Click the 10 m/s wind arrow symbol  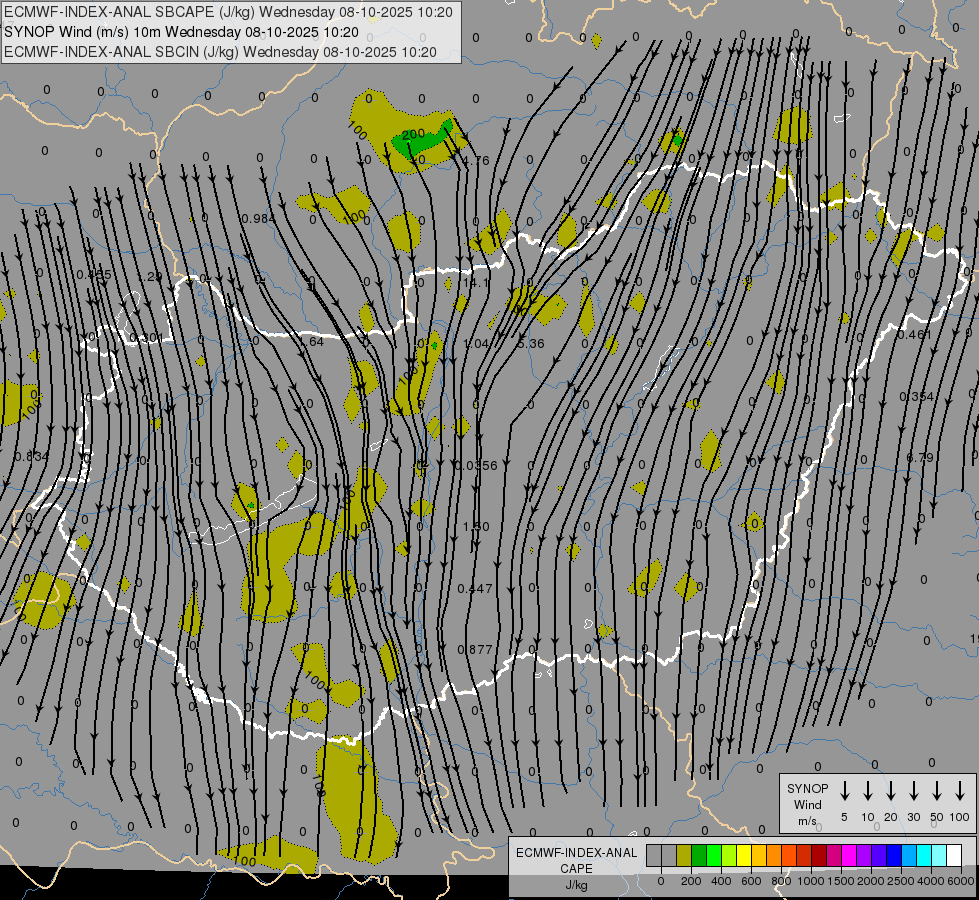(868, 791)
